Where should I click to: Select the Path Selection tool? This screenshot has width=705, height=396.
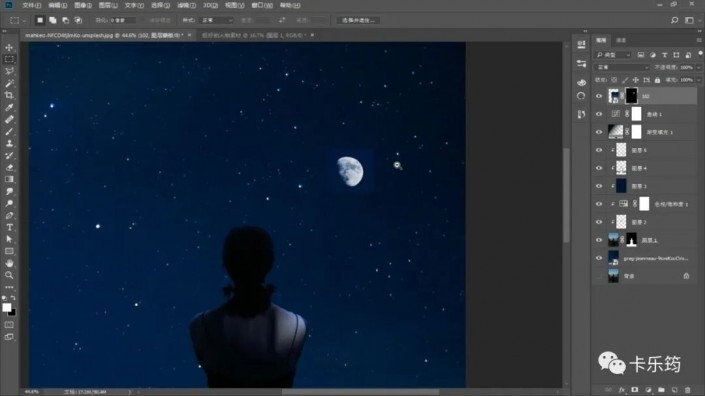point(9,240)
